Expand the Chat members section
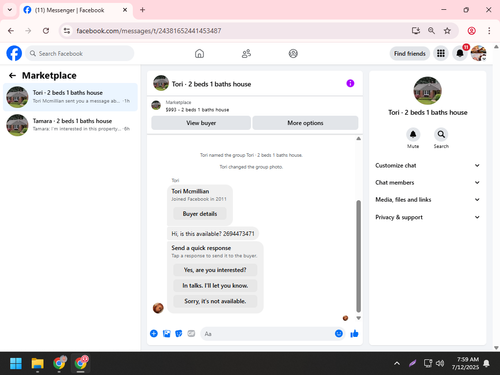The height and width of the screenshot is (375, 500). (427, 182)
